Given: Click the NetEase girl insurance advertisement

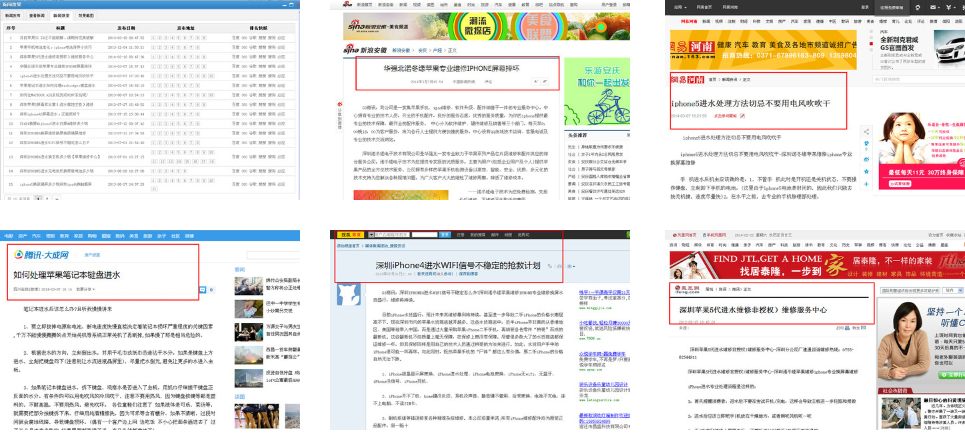Looking at the screenshot, I should coord(922,151).
